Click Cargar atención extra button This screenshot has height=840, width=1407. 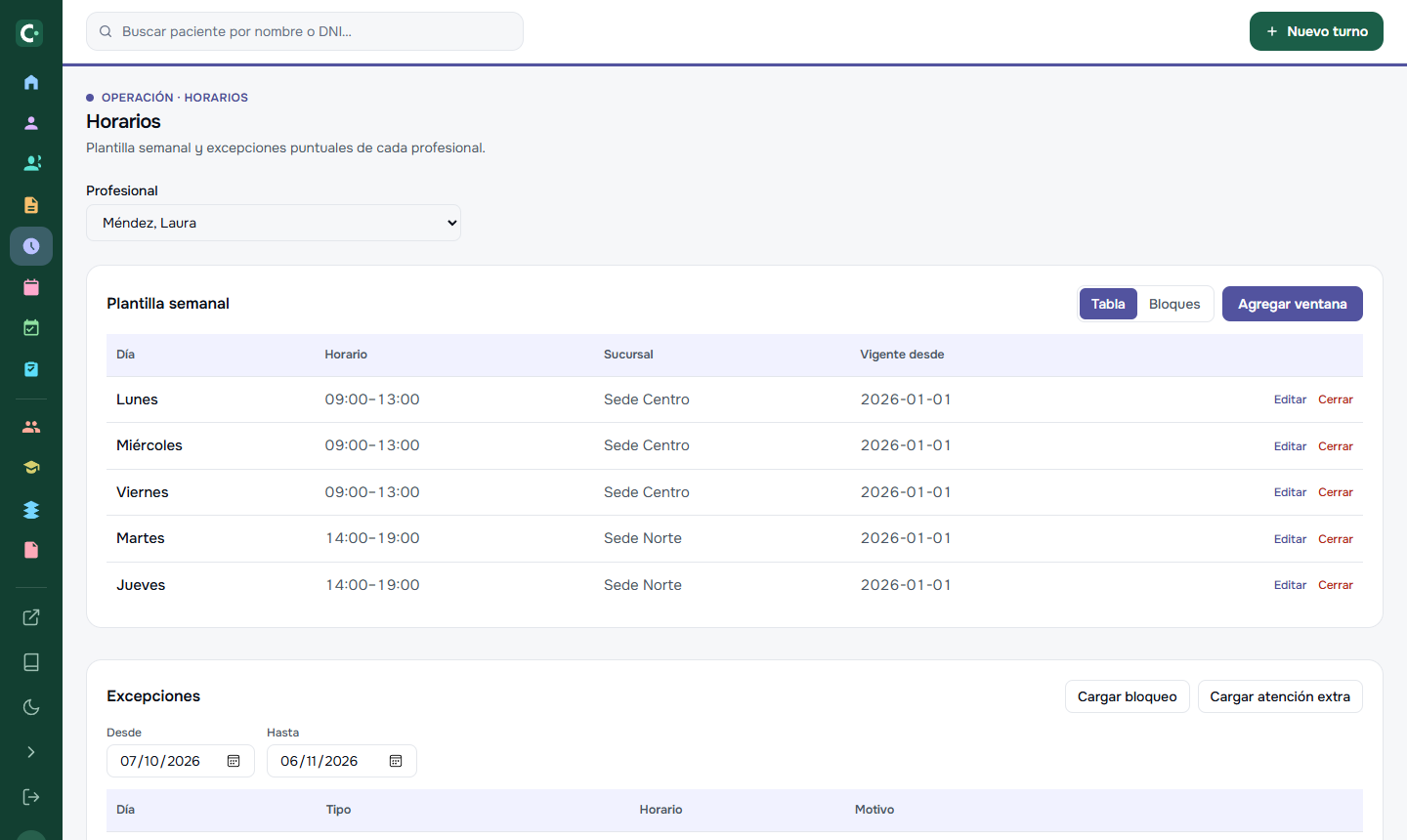tap(1280, 696)
